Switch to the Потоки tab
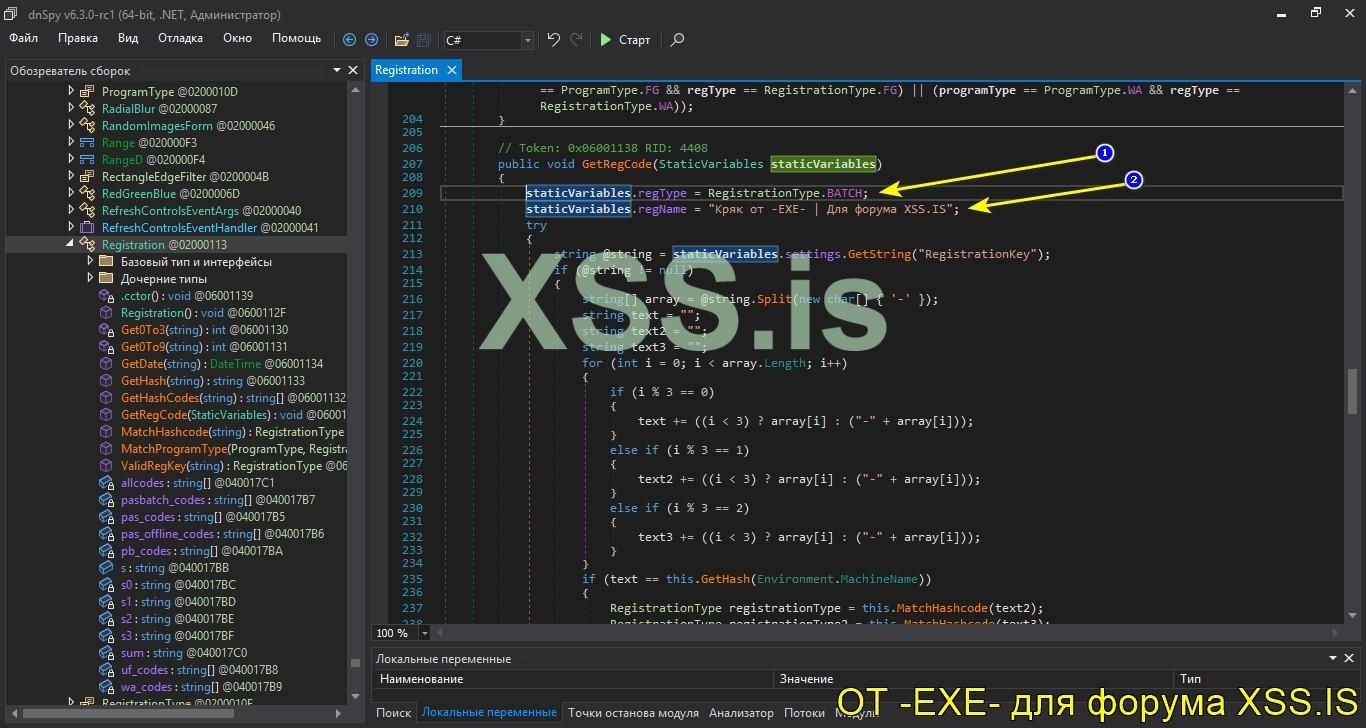Screen dimensions: 1366x728 804,713
